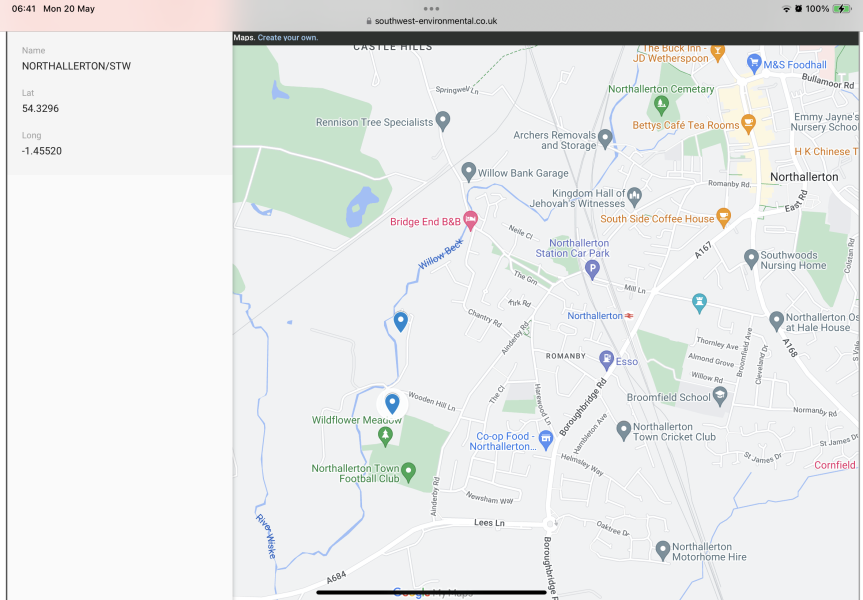This screenshot has height=600, width=863.
Task: Tap the H K Chinese restaurant label
Action: point(826,151)
